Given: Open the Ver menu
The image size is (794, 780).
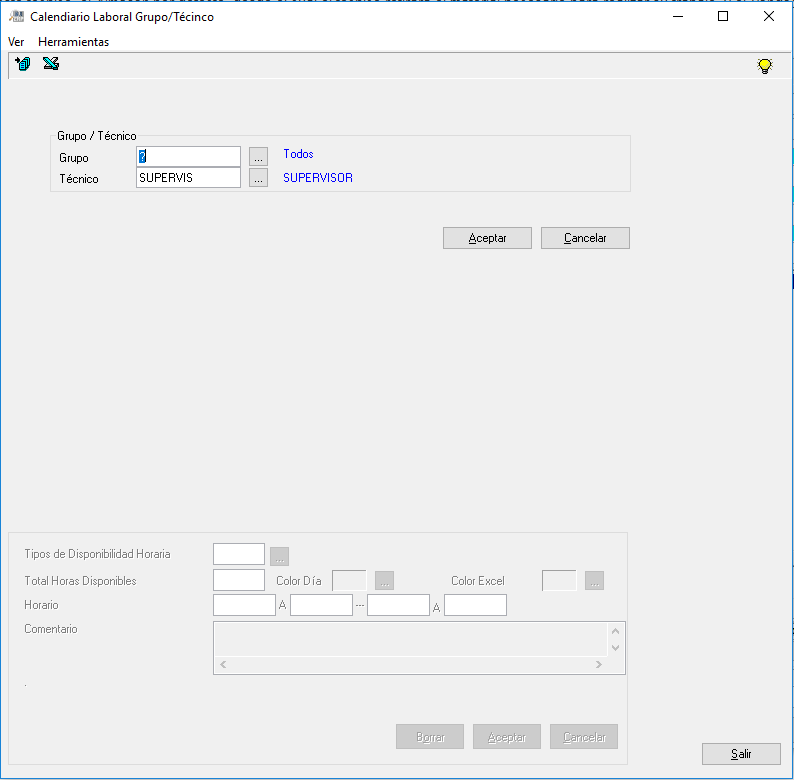Looking at the screenshot, I should (16, 42).
